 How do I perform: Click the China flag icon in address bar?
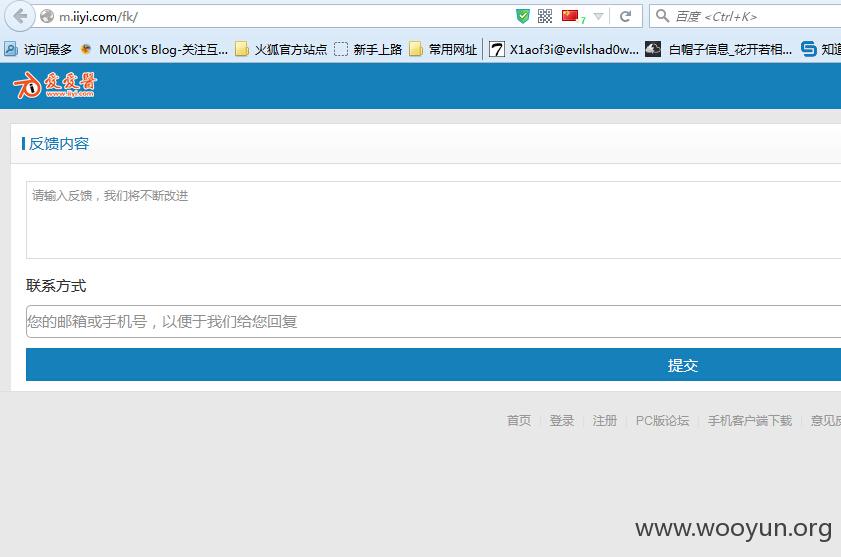pos(570,16)
